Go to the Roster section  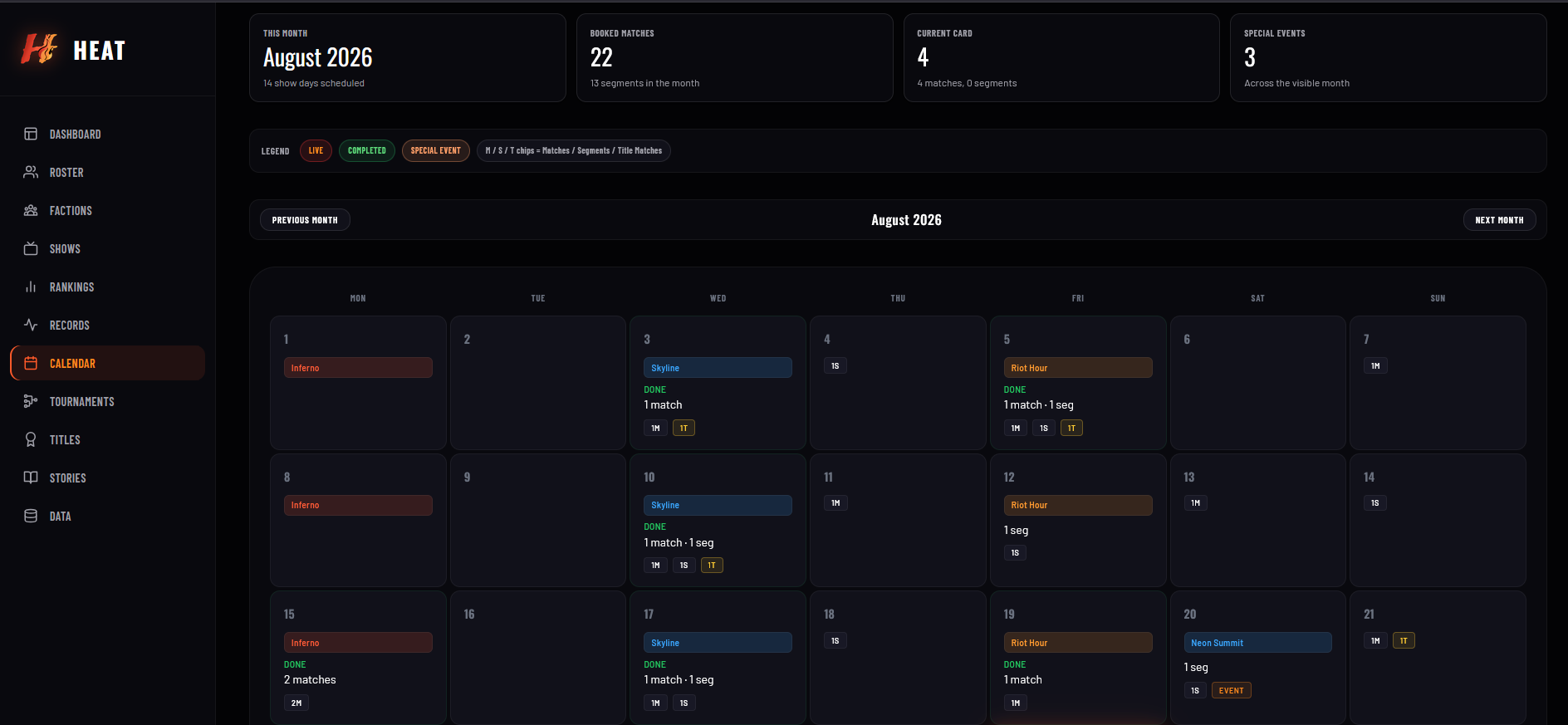[108, 172]
